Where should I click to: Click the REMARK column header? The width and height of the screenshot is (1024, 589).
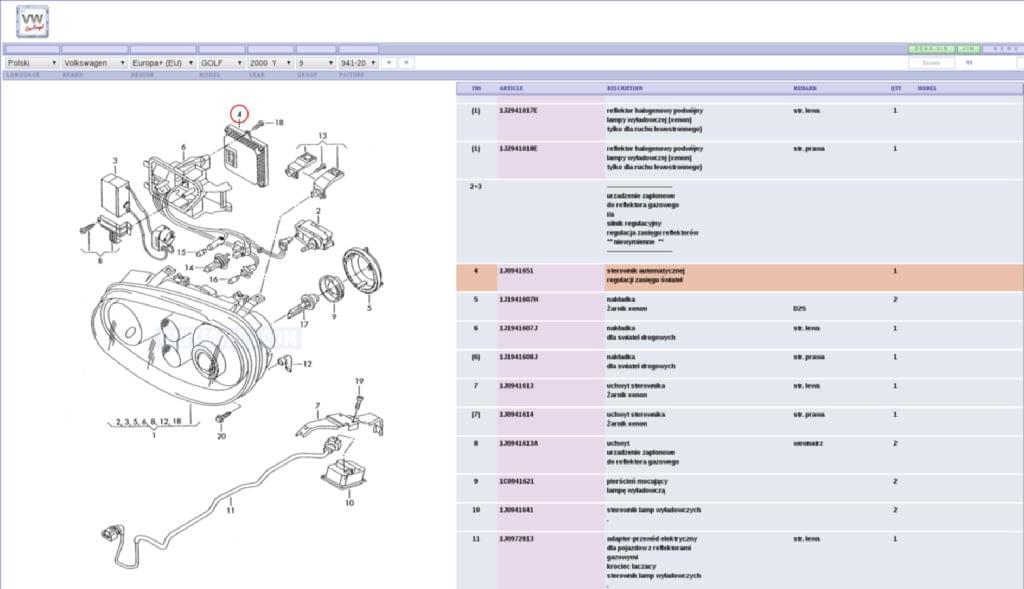pyautogui.click(x=805, y=88)
